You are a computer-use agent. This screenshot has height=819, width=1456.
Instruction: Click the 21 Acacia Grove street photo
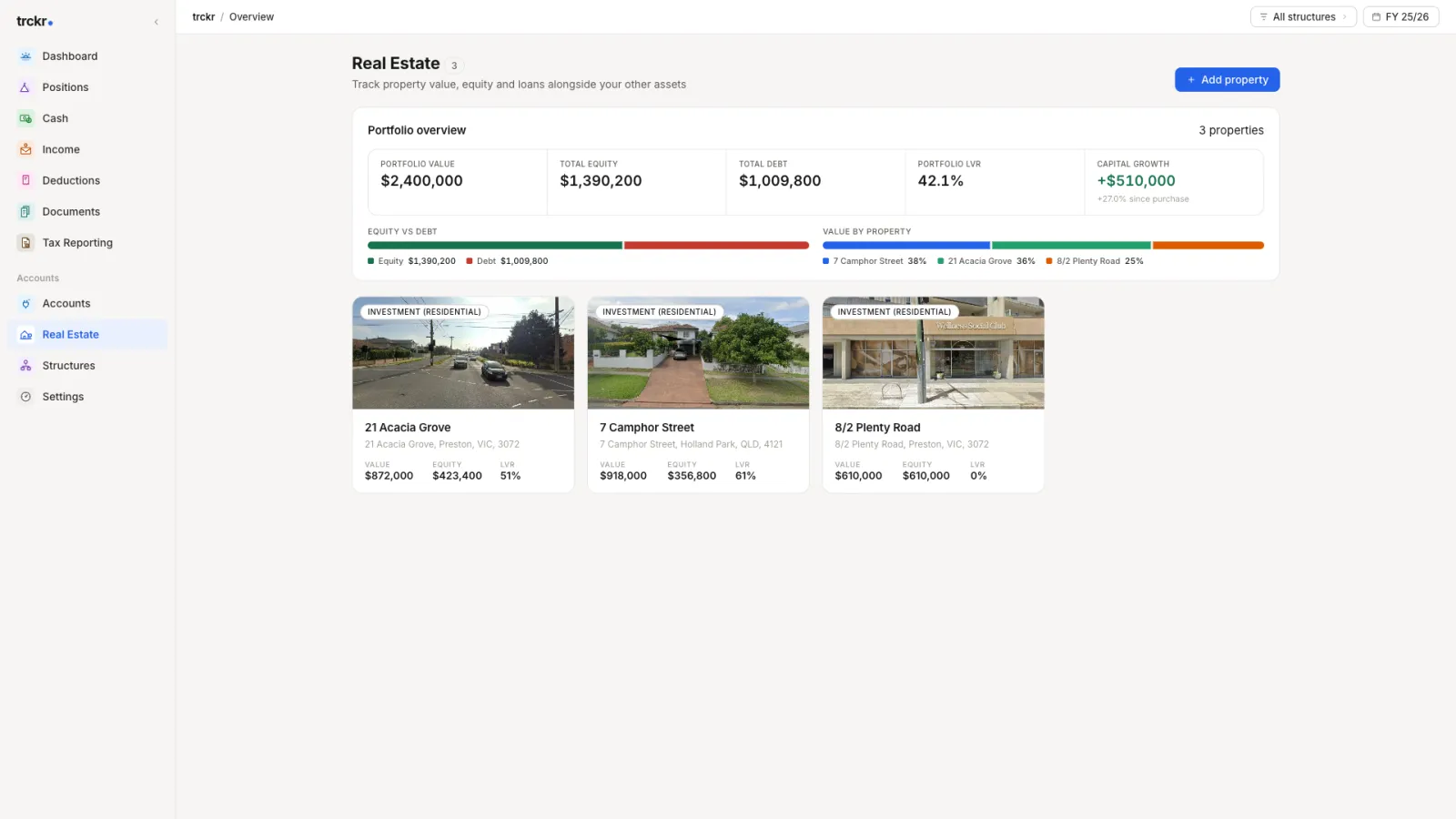[x=463, y=353]
